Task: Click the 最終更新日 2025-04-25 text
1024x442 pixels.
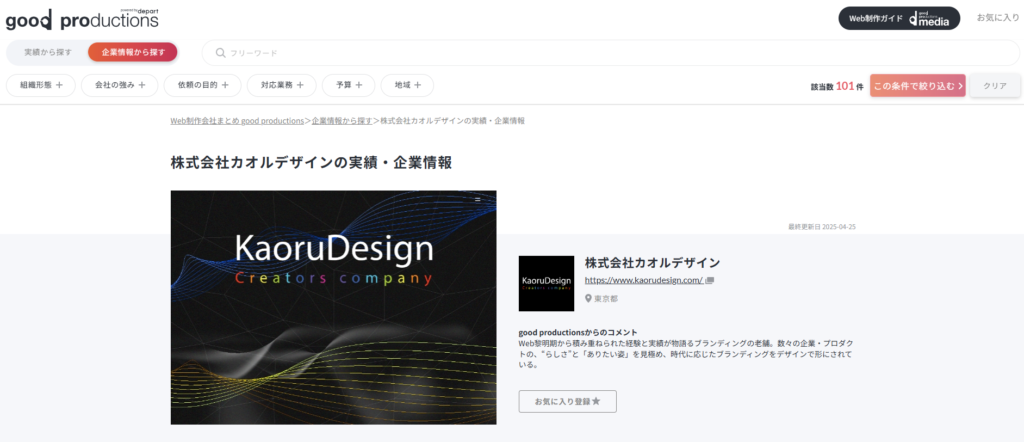Action: click(822, 227)
